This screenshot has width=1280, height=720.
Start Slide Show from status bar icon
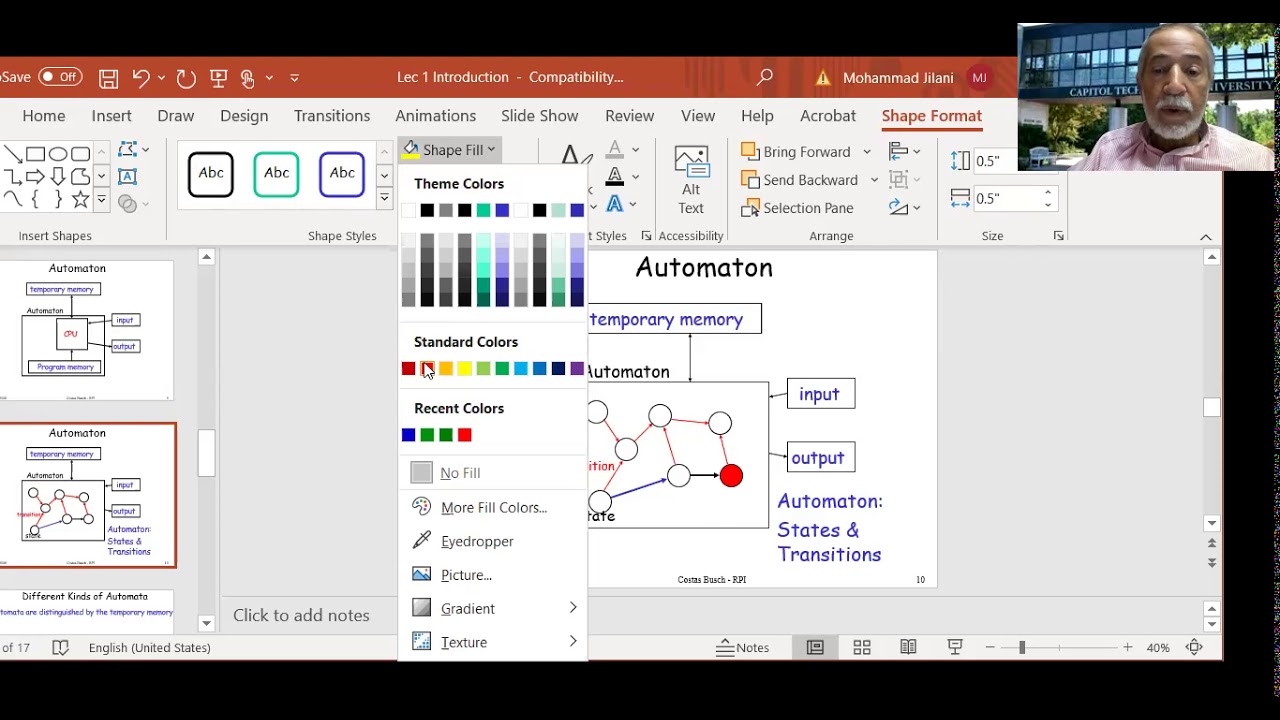(x=955, y=647)
